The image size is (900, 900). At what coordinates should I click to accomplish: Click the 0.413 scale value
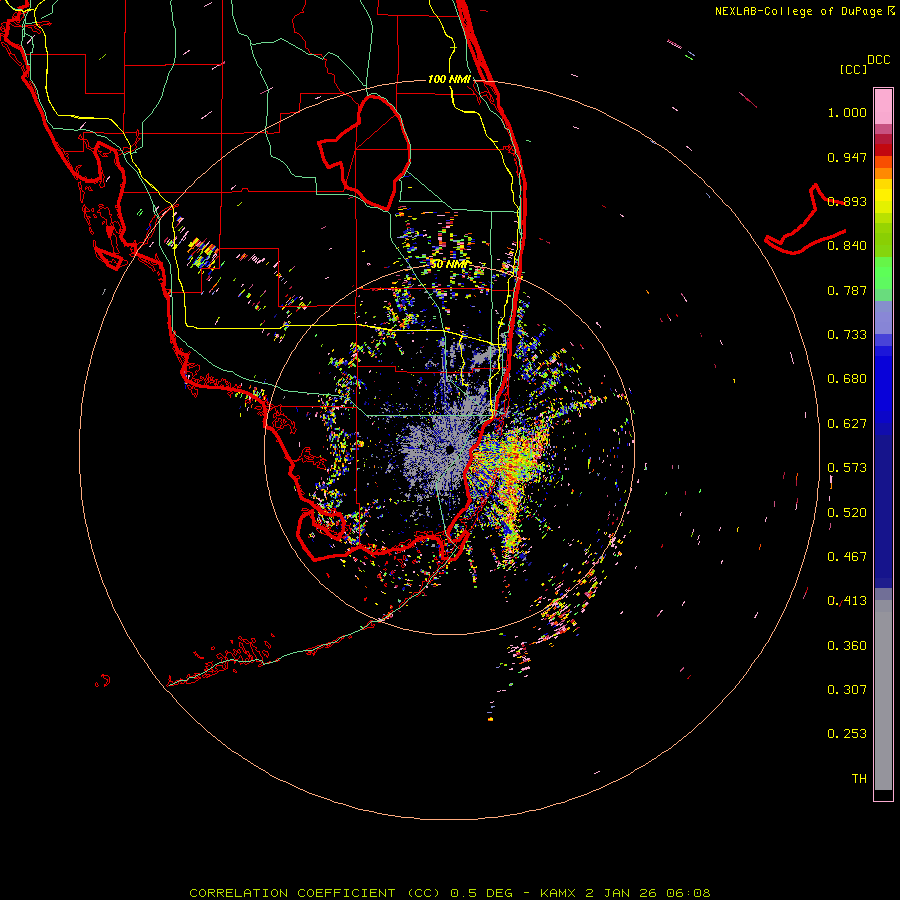coord(847,601)
